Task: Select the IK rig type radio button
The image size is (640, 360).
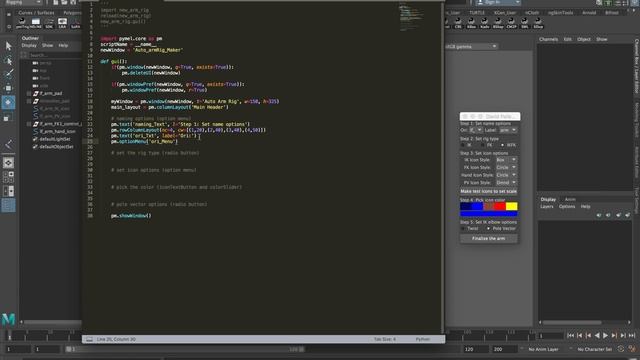Action: pos(463,145)
